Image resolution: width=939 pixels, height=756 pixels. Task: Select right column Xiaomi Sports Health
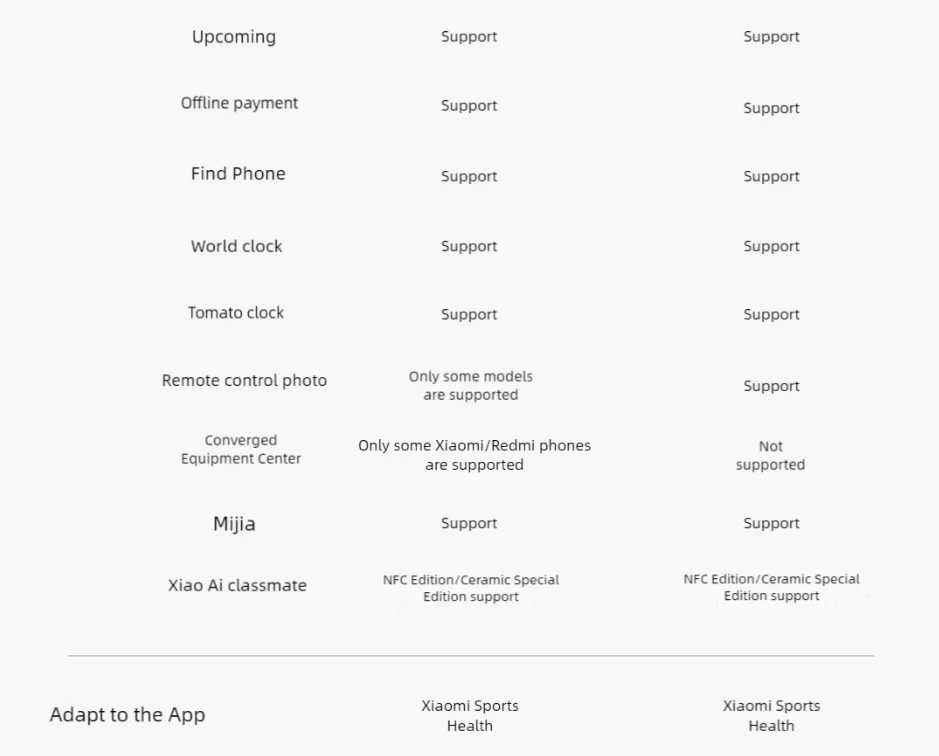coord(771,715)
